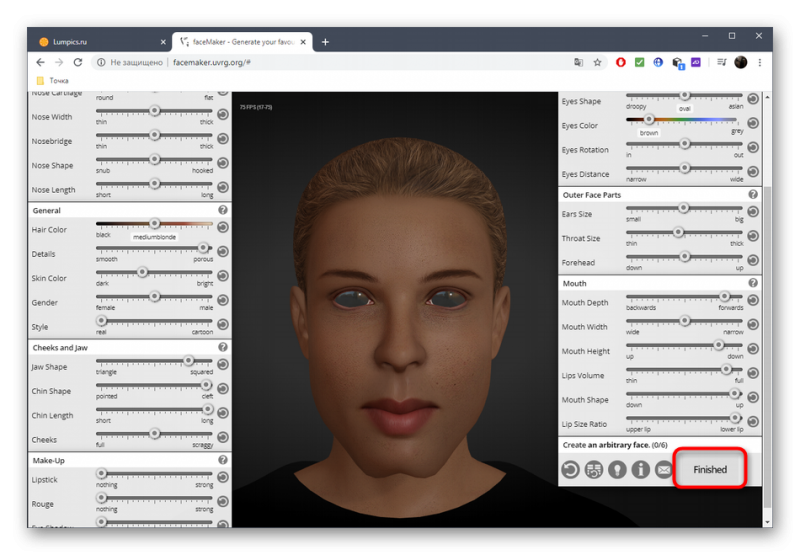Screen dimensions: 800x555
Task: Go back in browser history
Action: pos(40,62)
